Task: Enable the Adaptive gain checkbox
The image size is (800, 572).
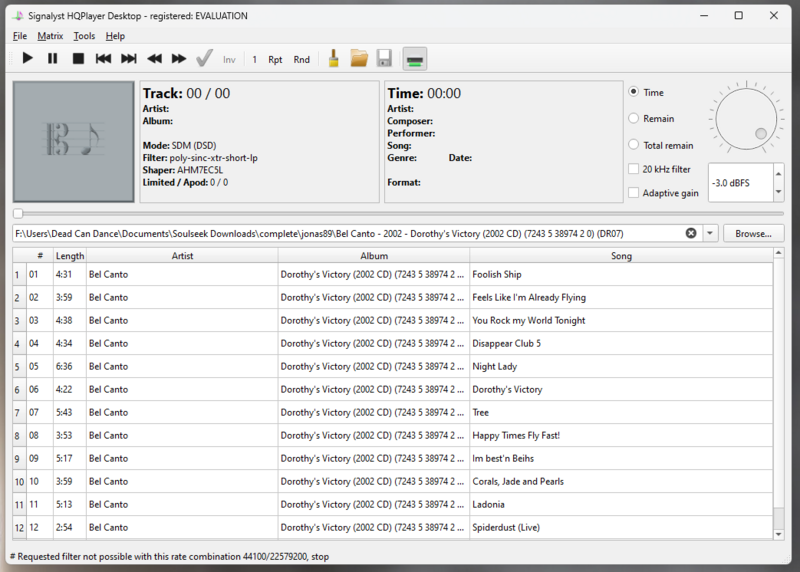Action: click(x=634, y=193)
